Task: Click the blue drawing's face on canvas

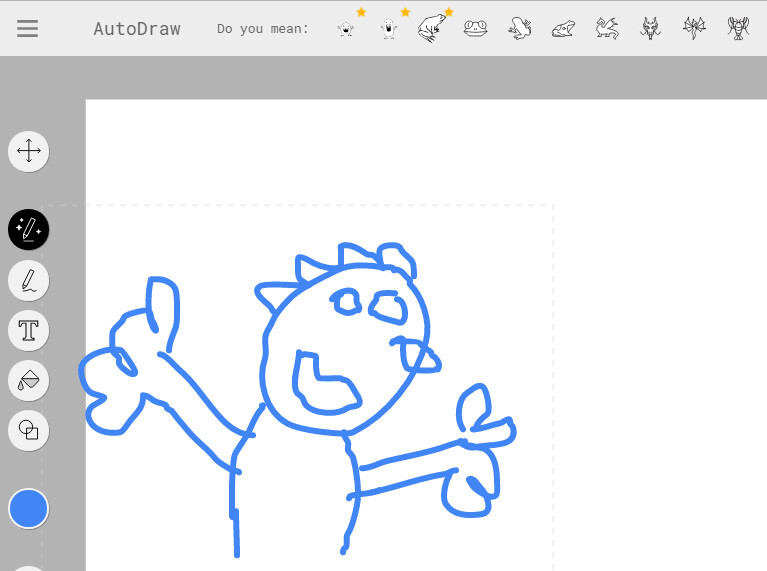Action: click(346, 349)
